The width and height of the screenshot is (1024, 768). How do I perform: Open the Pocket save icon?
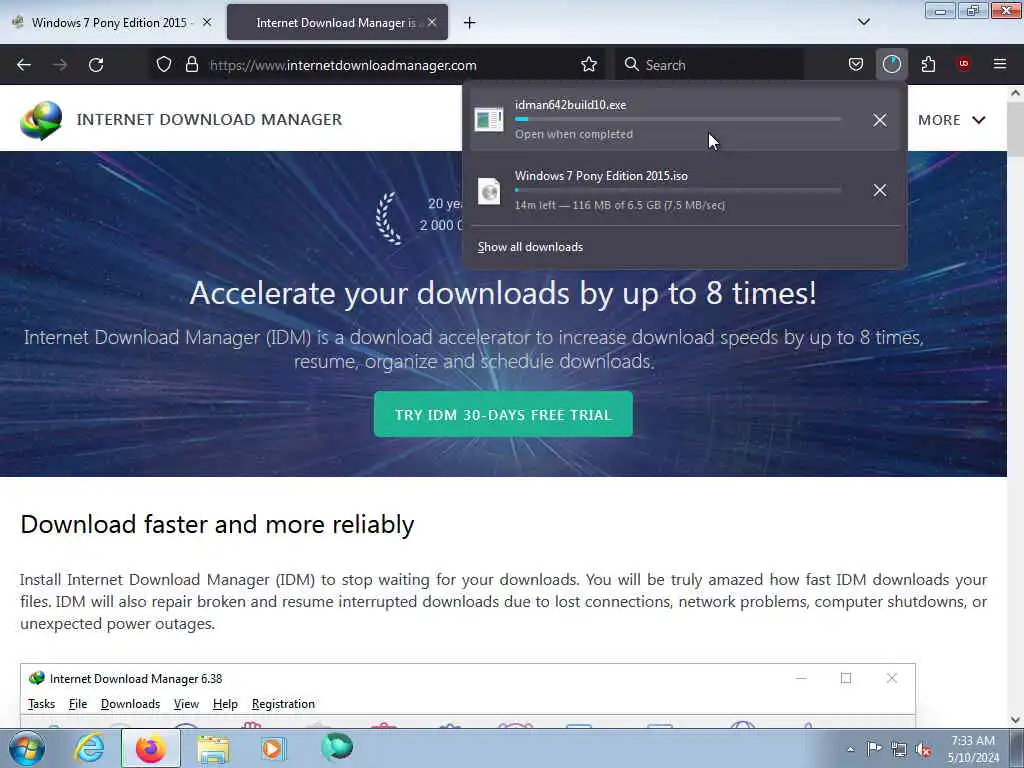[x=856, y=64]
